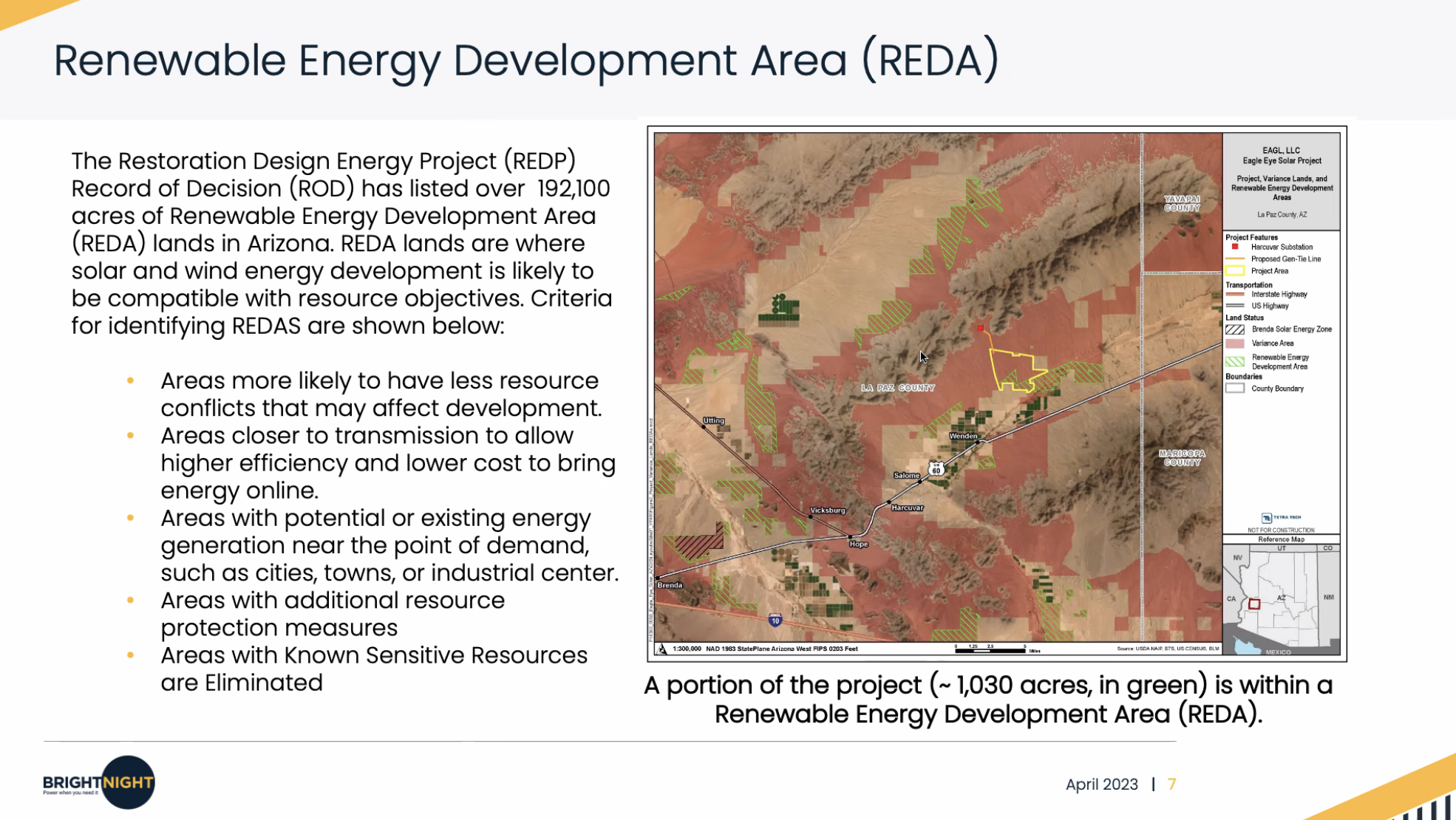The width and height of the screenshot is (1456, 820).
Task: Click the red Harcuvar Substation marker on map
Action: pyautogui.click(x=980, y=327)
